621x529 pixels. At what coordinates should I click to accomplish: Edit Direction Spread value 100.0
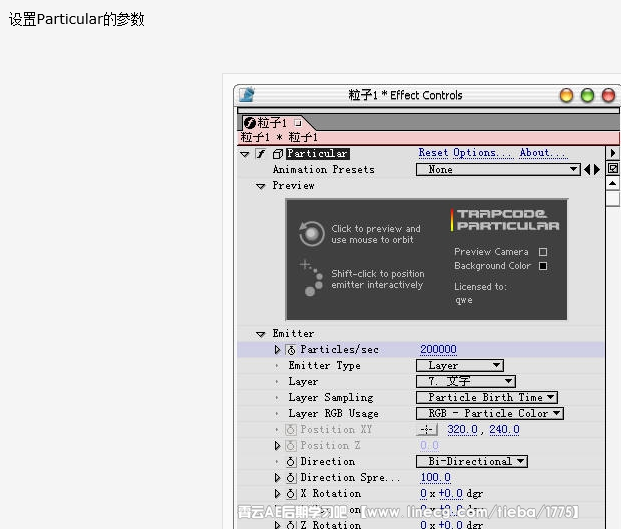[435, 477]
